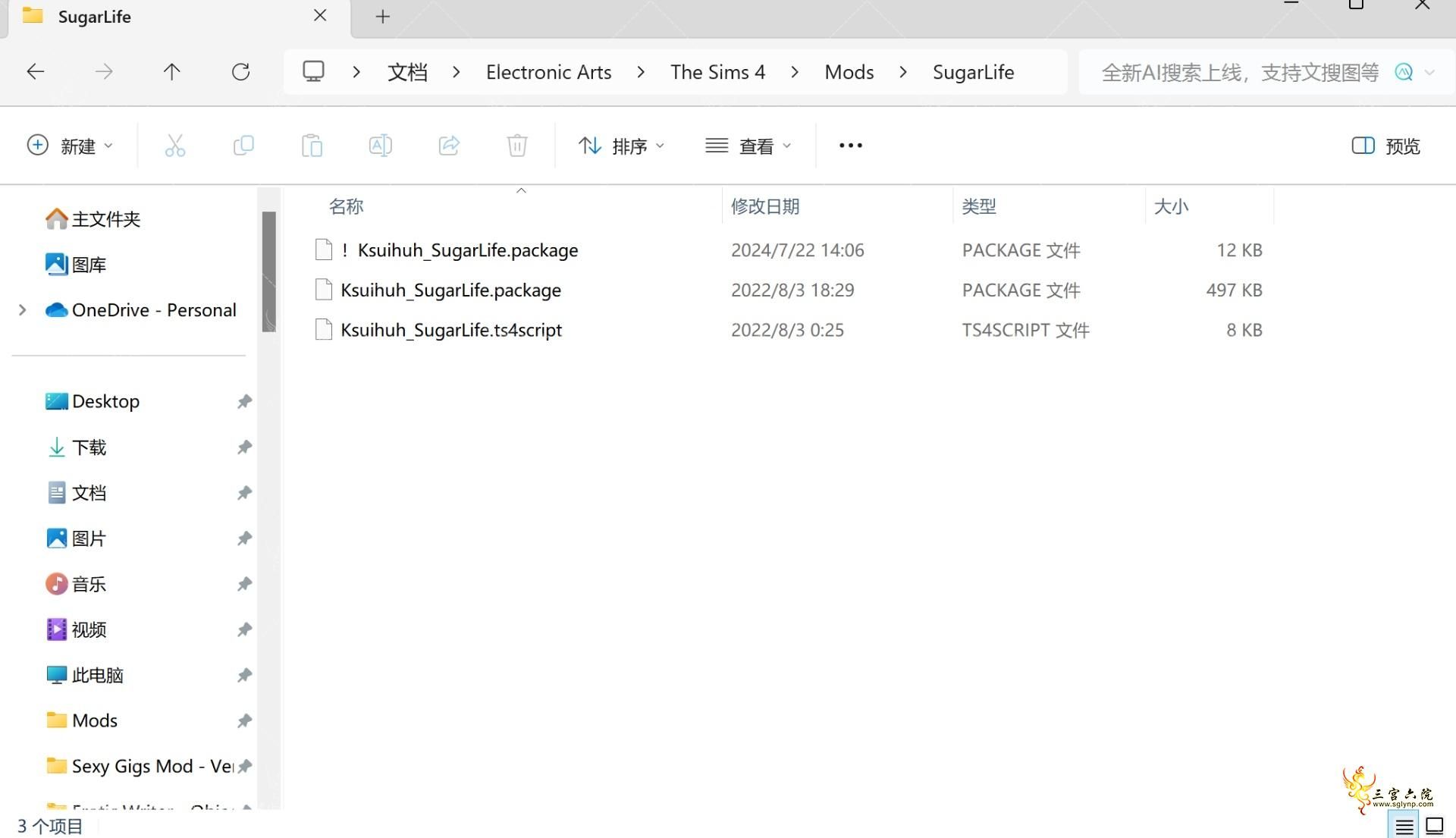This screenshot has height=838, width=1456.
Task: Click pin icon next to 音乐
Action: coord(244,584)
